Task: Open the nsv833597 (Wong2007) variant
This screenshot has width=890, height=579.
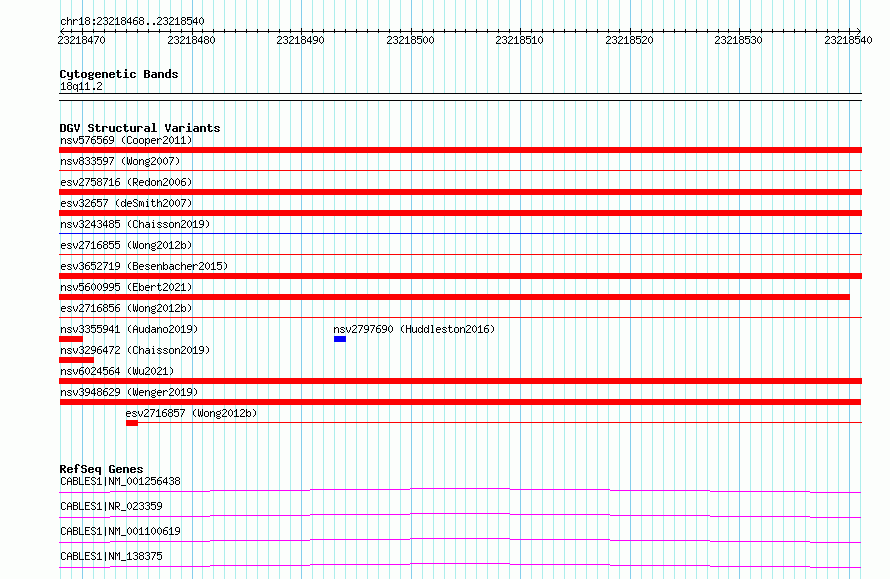Action: tap(120, 161)
